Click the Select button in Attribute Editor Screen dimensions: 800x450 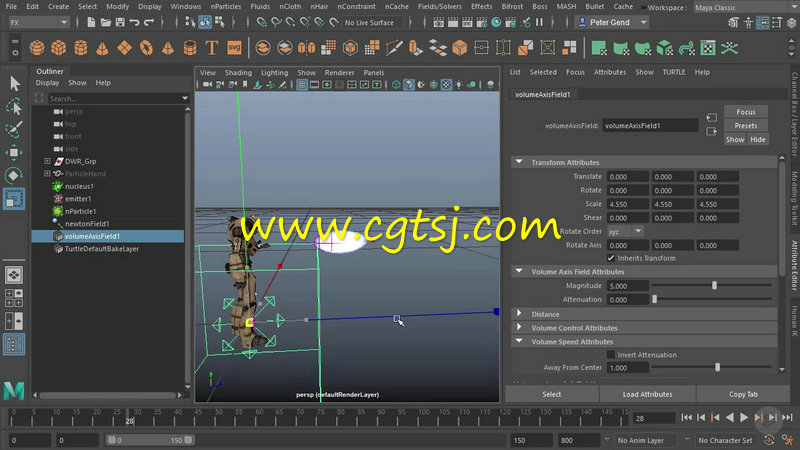(x=552, y=394)
